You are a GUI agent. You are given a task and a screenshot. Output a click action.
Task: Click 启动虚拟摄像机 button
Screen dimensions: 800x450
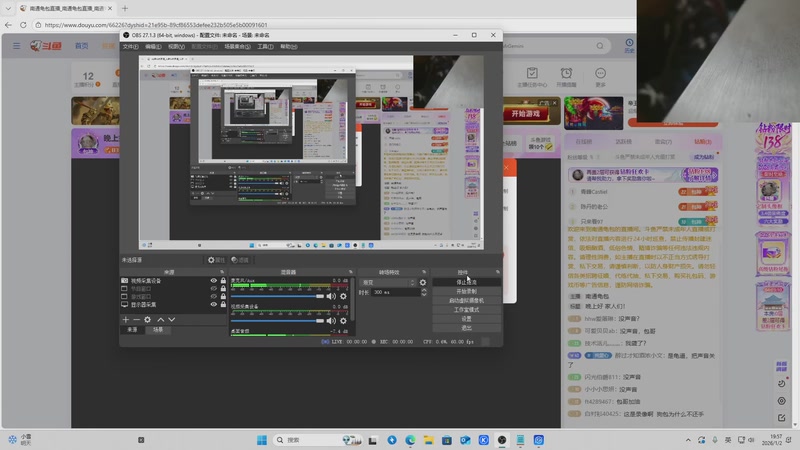(x=466, y=301)
